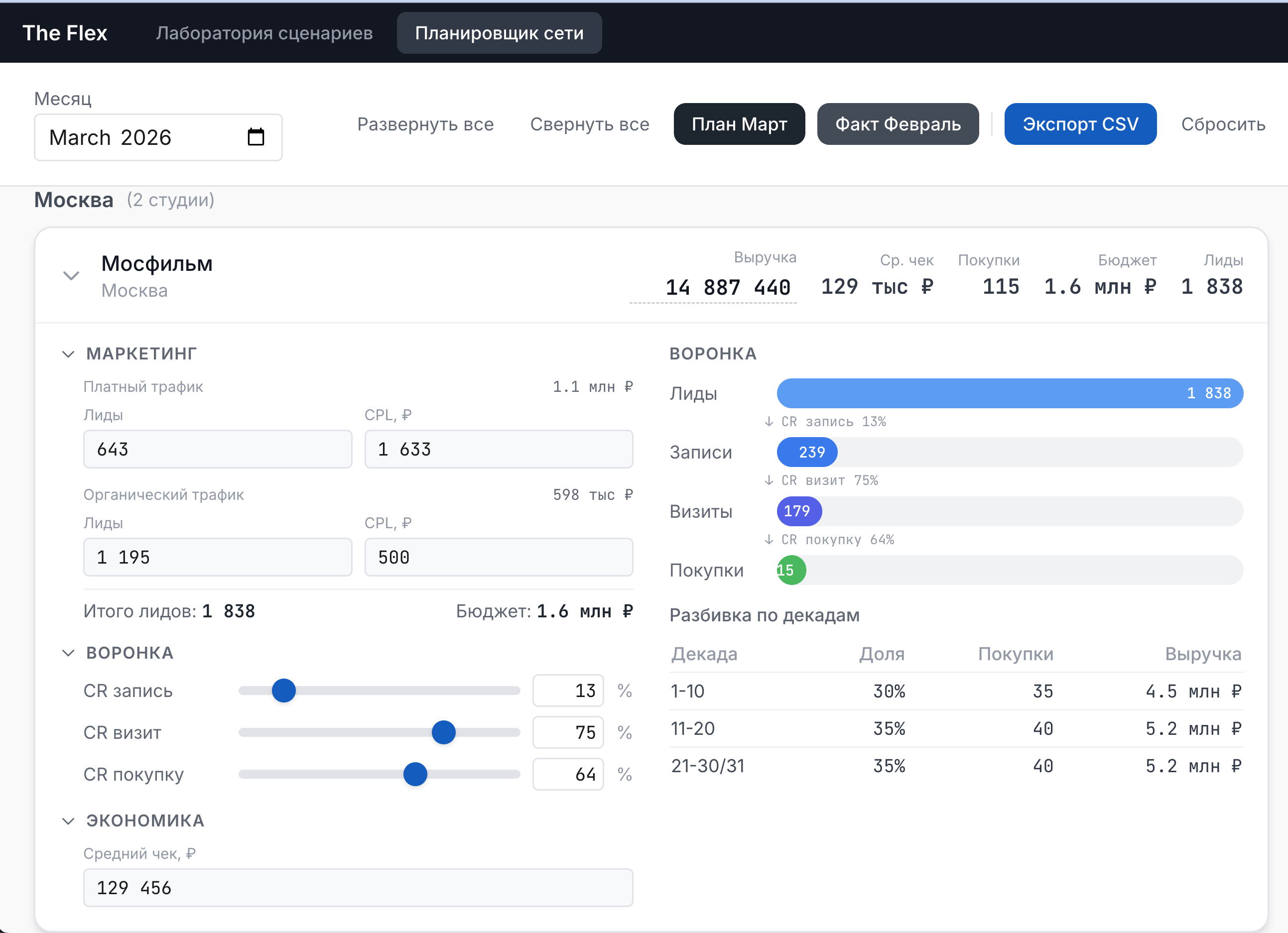Collapse the Мосфильм studio card chevron
1288x933 pixels.
(71, 276)
